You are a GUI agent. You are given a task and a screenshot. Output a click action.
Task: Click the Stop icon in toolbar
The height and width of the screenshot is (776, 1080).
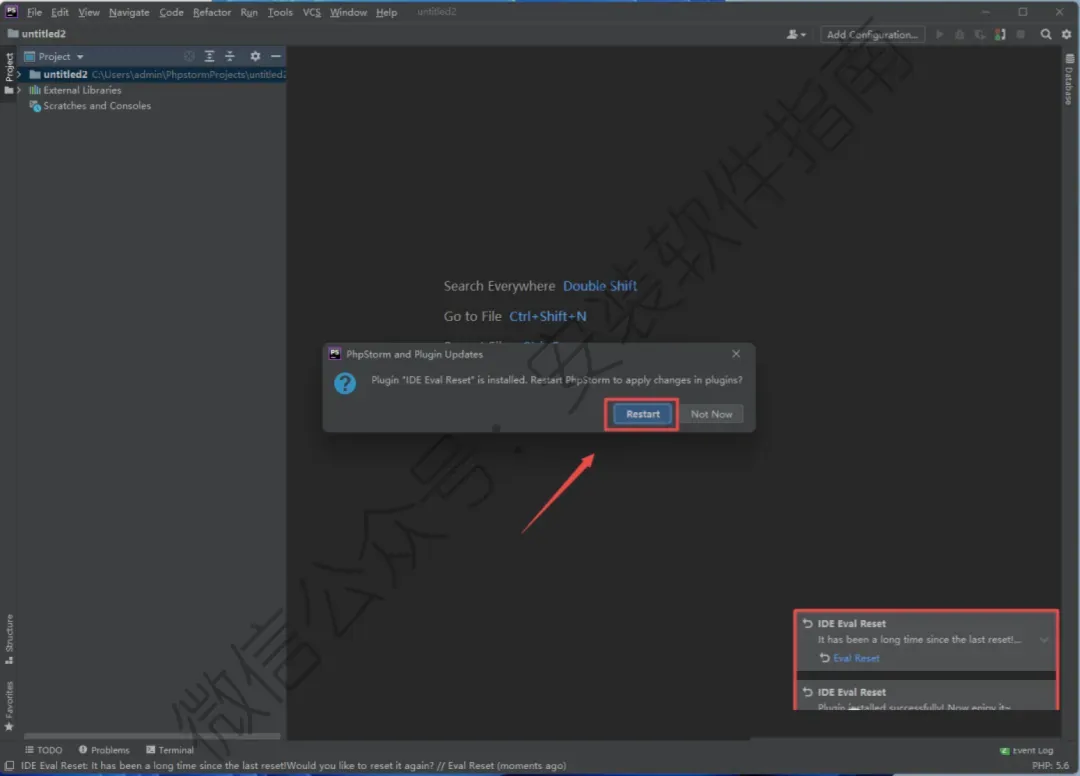tap(1021, 34)
